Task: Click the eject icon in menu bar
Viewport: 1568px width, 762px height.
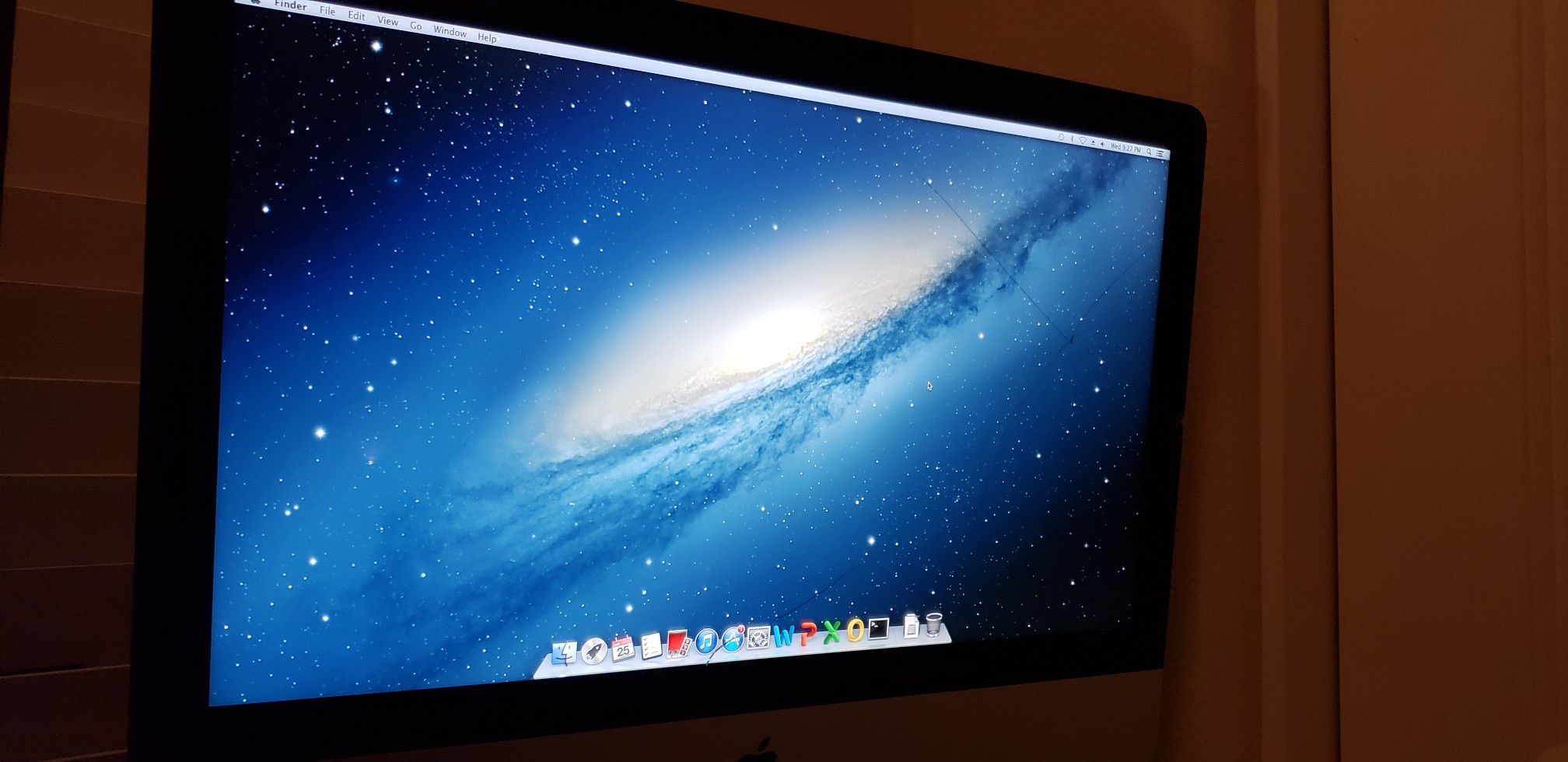Action: point(1093,143)
